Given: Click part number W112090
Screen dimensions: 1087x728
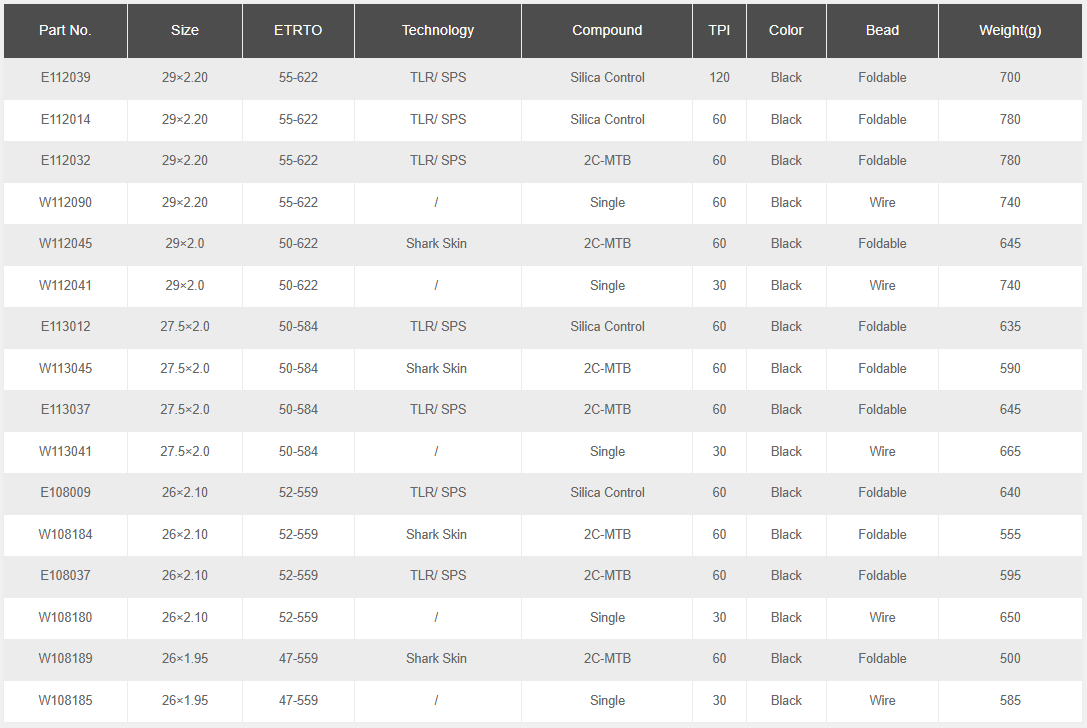Looking at the screenshot, I should [65, 202].
